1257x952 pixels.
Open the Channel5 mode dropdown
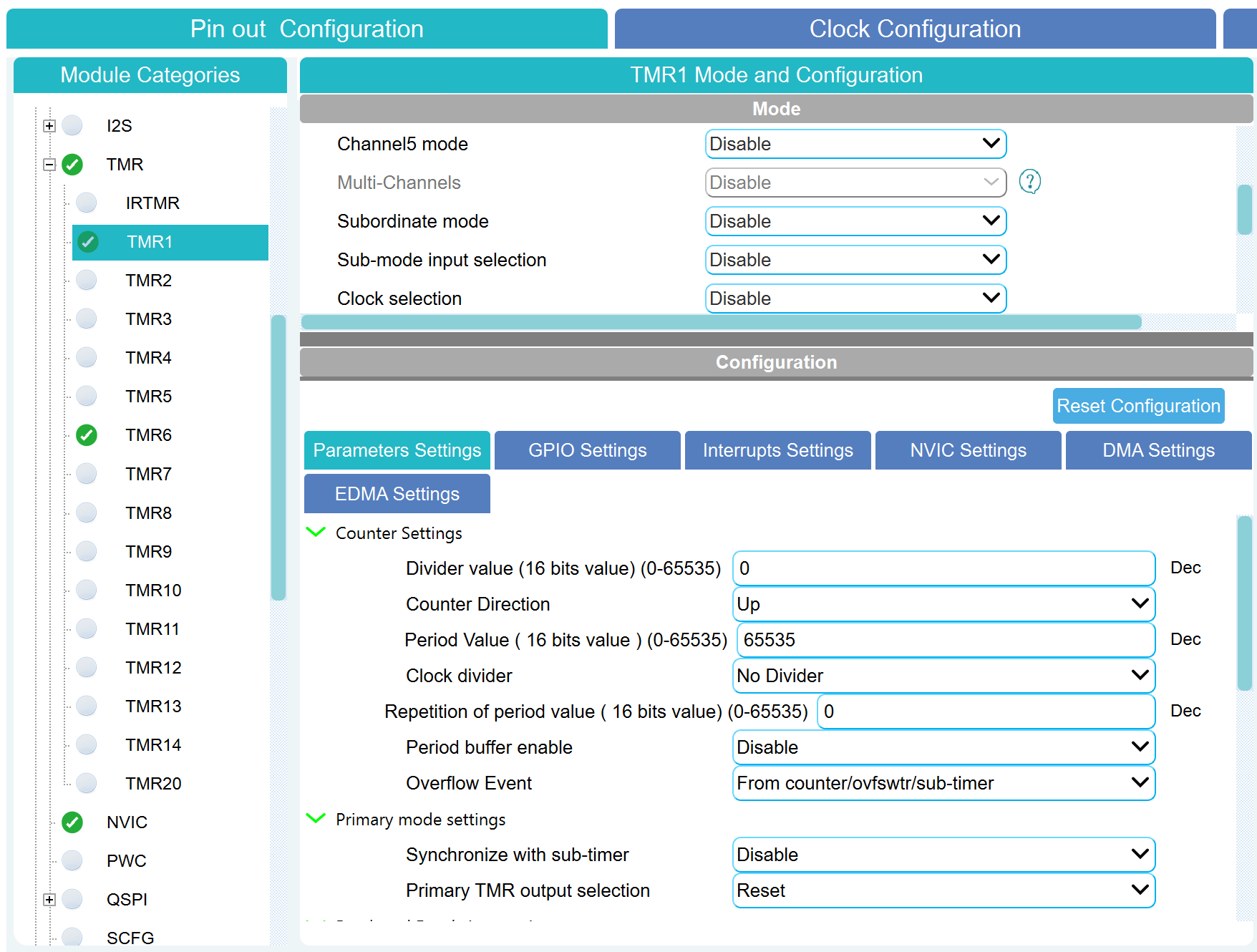[x=855, y=144]
